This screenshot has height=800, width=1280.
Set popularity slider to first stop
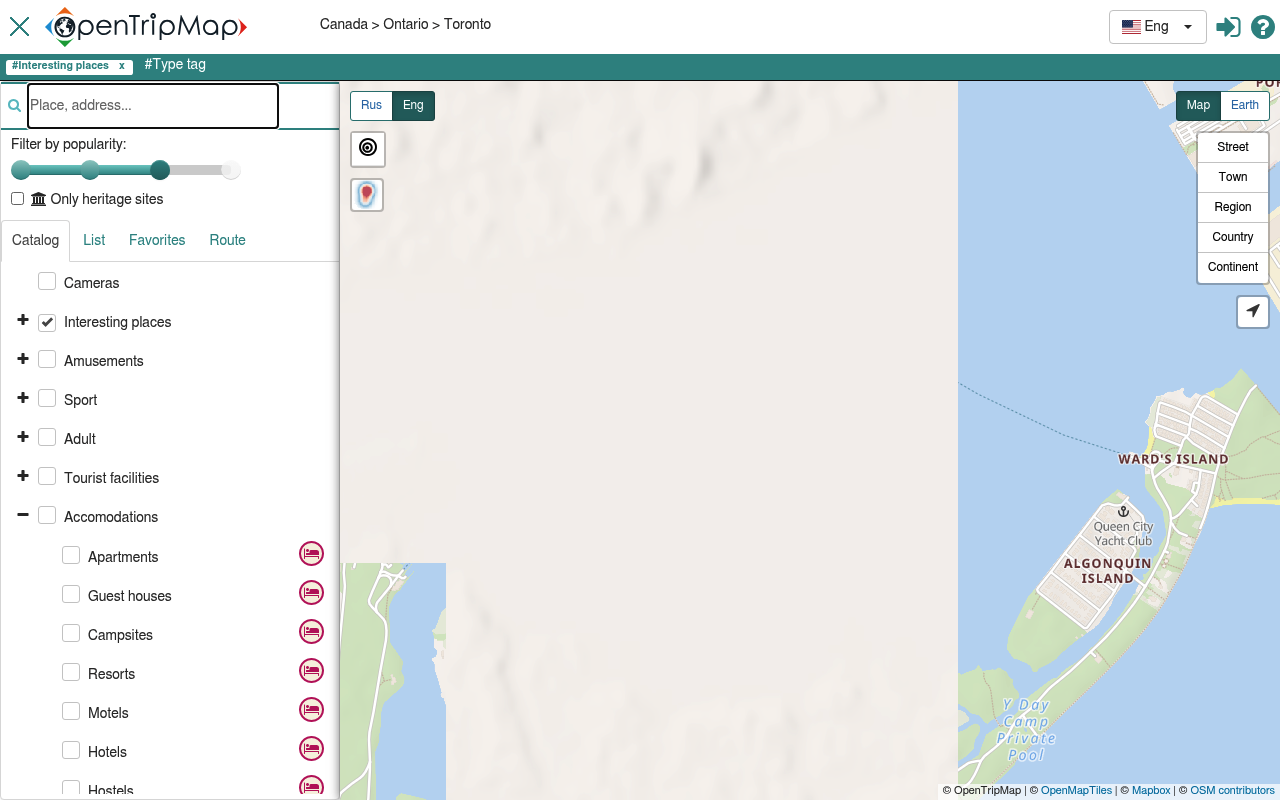(21, 170)
